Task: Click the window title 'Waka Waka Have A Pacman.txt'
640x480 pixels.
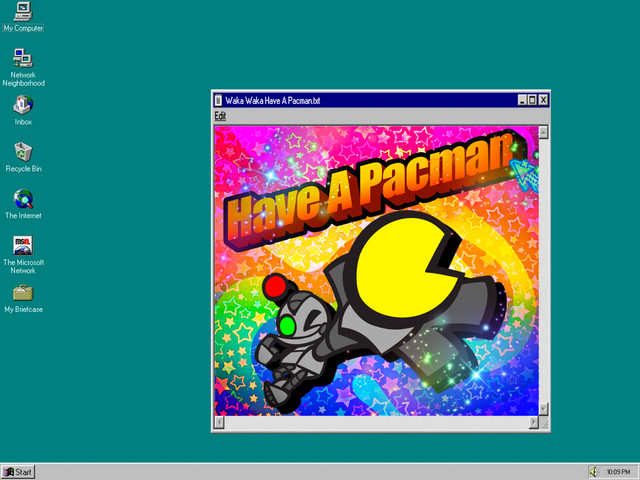Action: [x=273, y=101]
